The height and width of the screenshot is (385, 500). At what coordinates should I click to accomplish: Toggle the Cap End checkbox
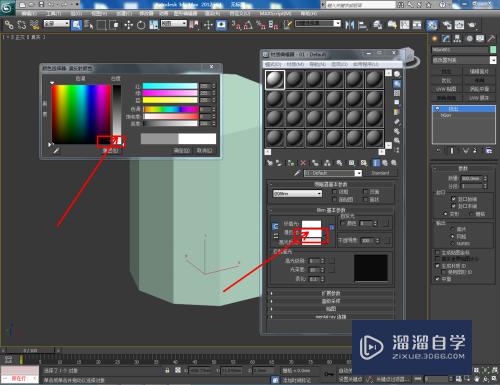[454, 206]
